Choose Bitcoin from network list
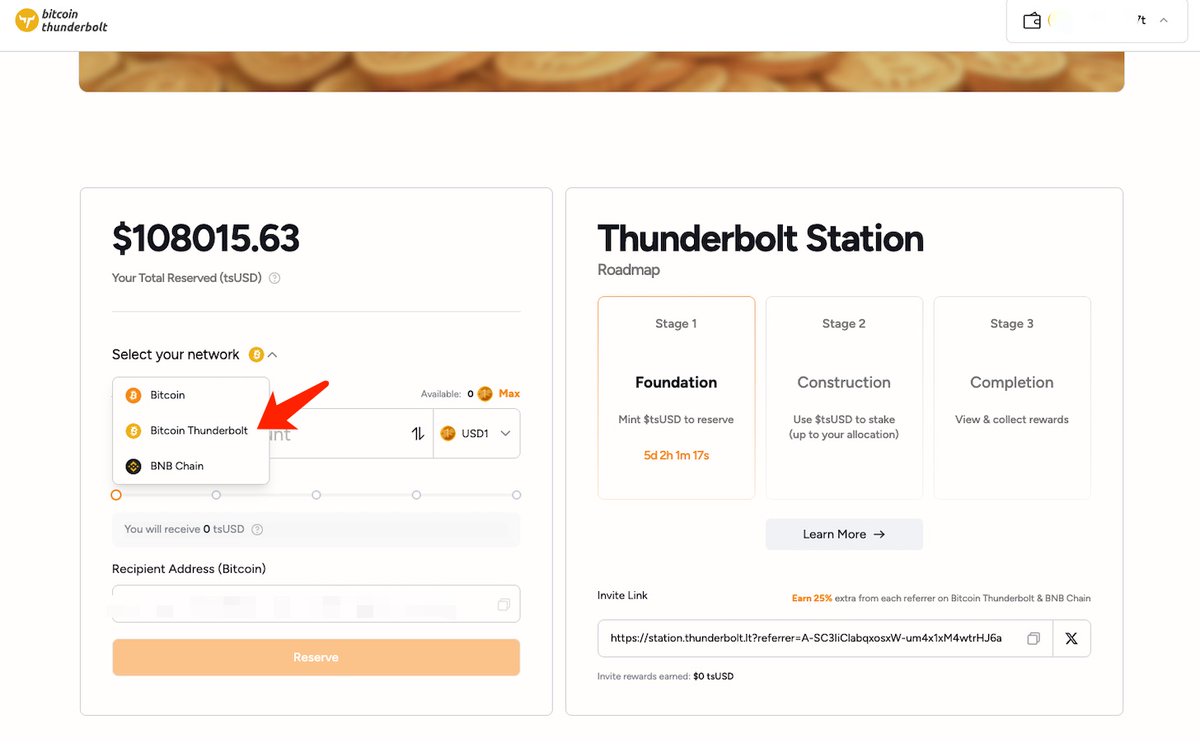Viewport: 1200px width, 752px height. click(x=191, y=395)
